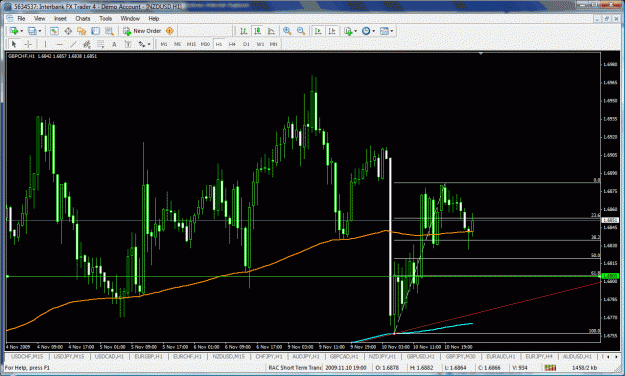The image size is (625, 376).
Task: Select the H1 timeframe button
Action: click(x=219, y=44)
